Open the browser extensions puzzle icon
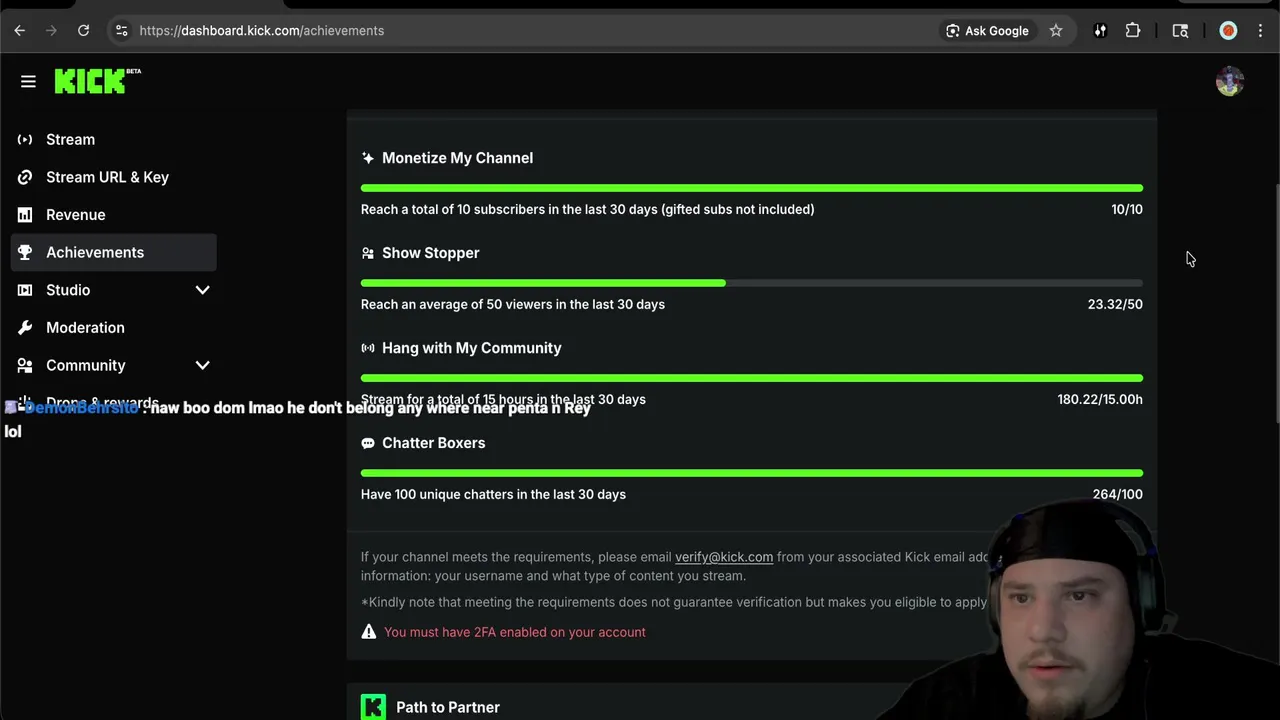 (x=1133, y=31)
